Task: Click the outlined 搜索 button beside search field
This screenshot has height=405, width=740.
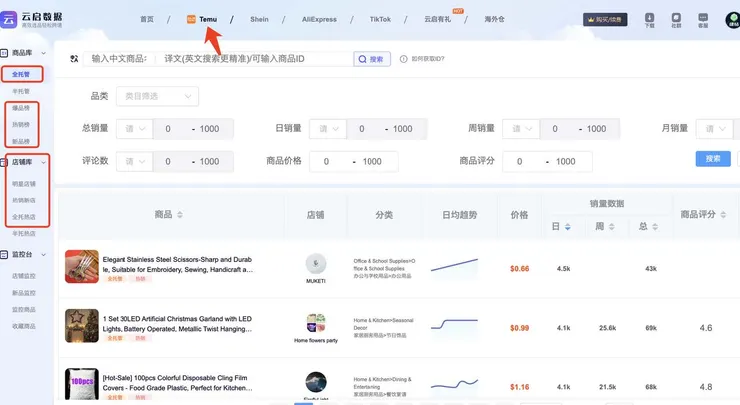Action: 372,59
